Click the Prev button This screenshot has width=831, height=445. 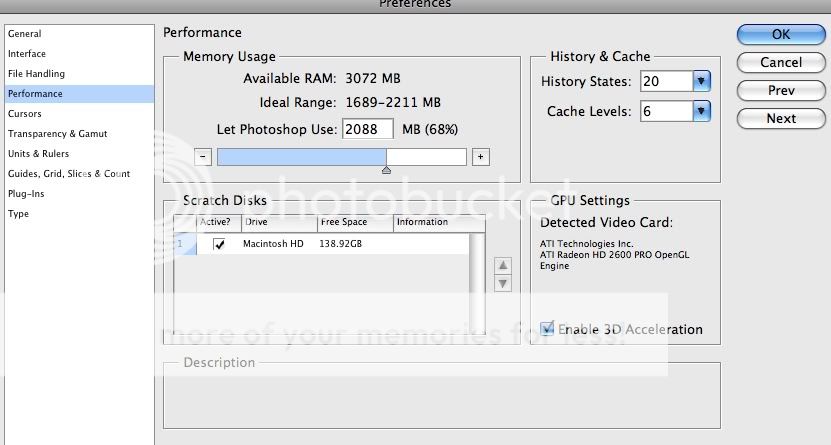point(781,90)
